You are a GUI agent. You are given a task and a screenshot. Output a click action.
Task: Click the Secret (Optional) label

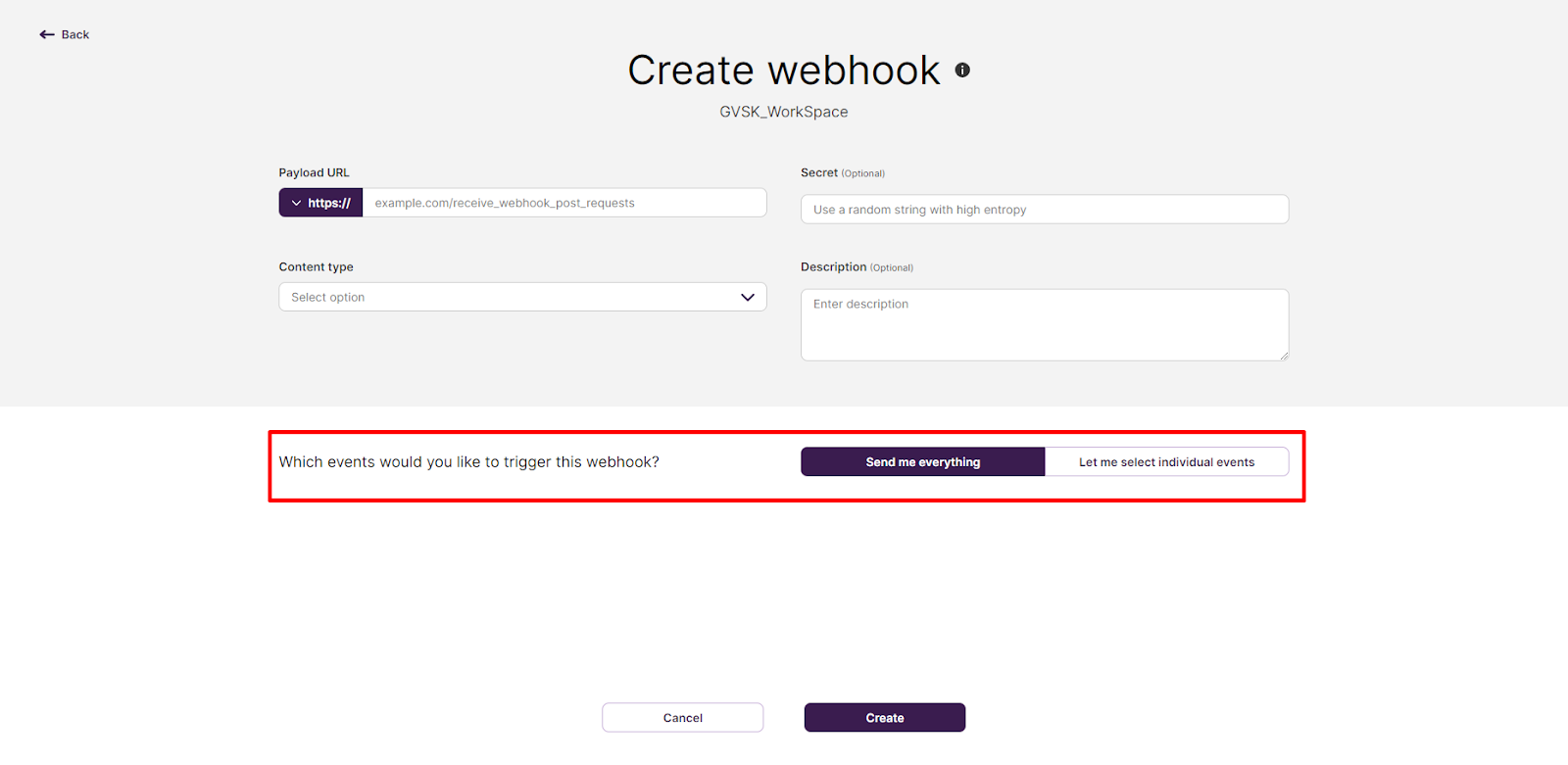point(843,172)
